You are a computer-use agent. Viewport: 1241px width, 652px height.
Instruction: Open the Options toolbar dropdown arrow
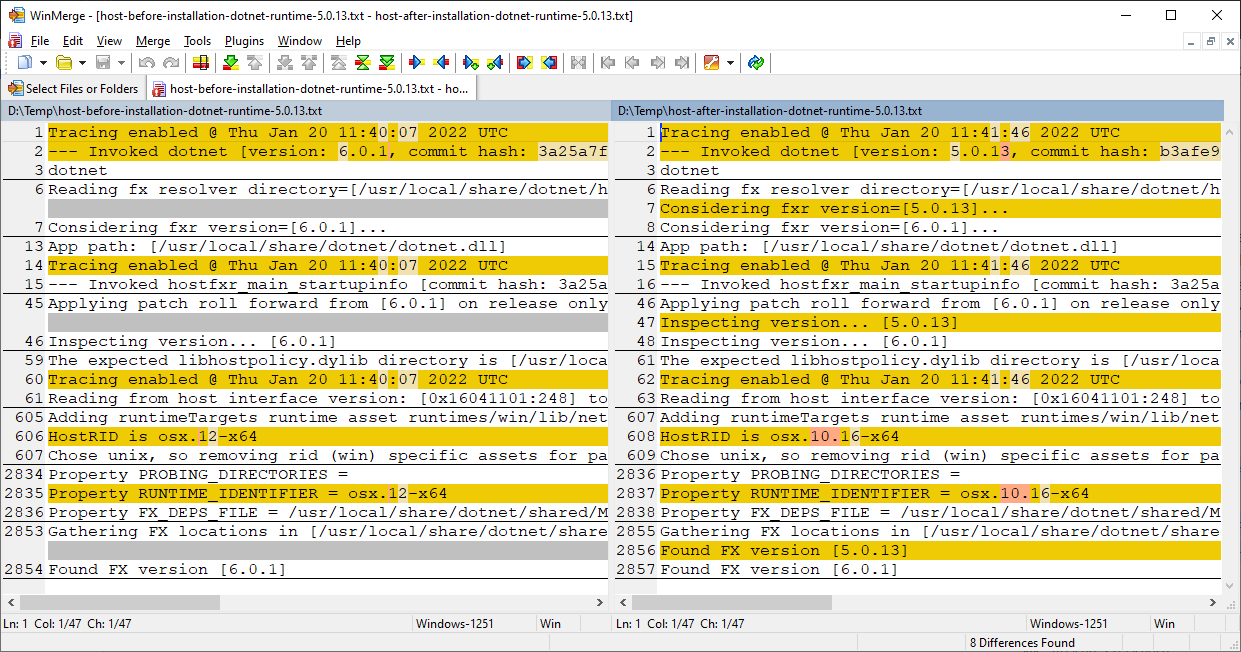pos(730,62)
